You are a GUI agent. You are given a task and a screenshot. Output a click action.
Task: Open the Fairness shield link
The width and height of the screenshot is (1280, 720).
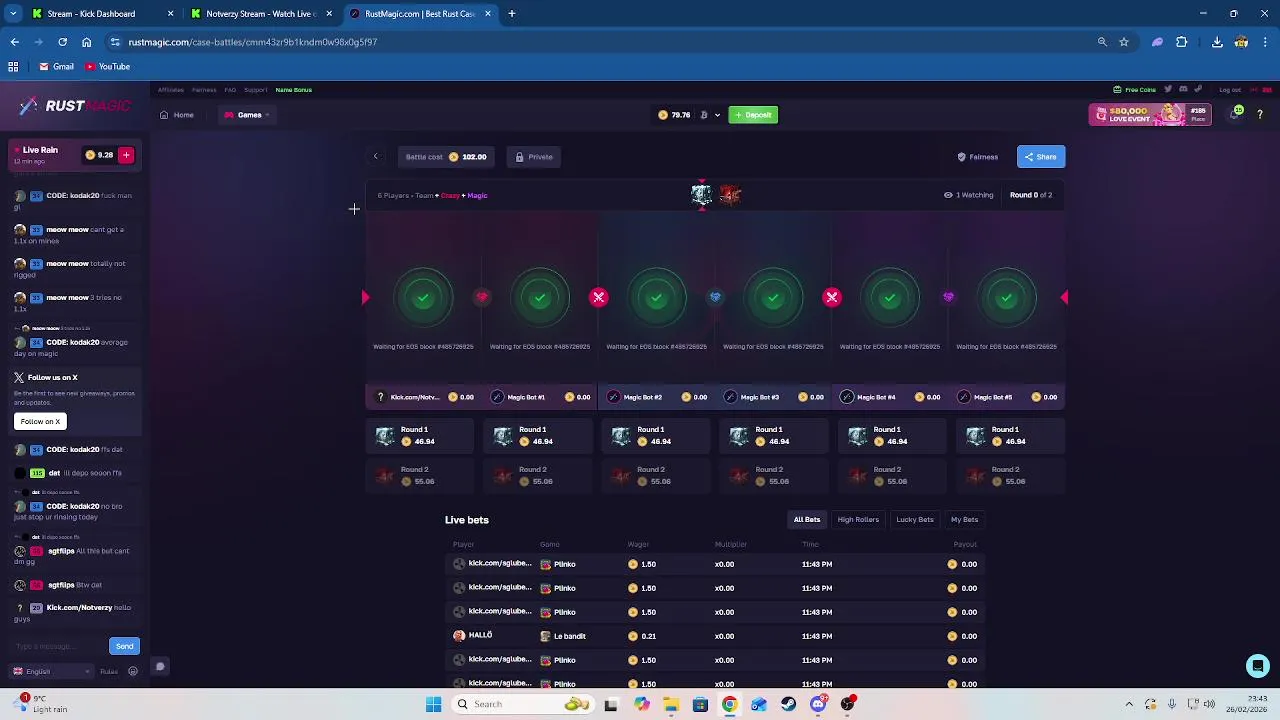click(x=977, y=157)
